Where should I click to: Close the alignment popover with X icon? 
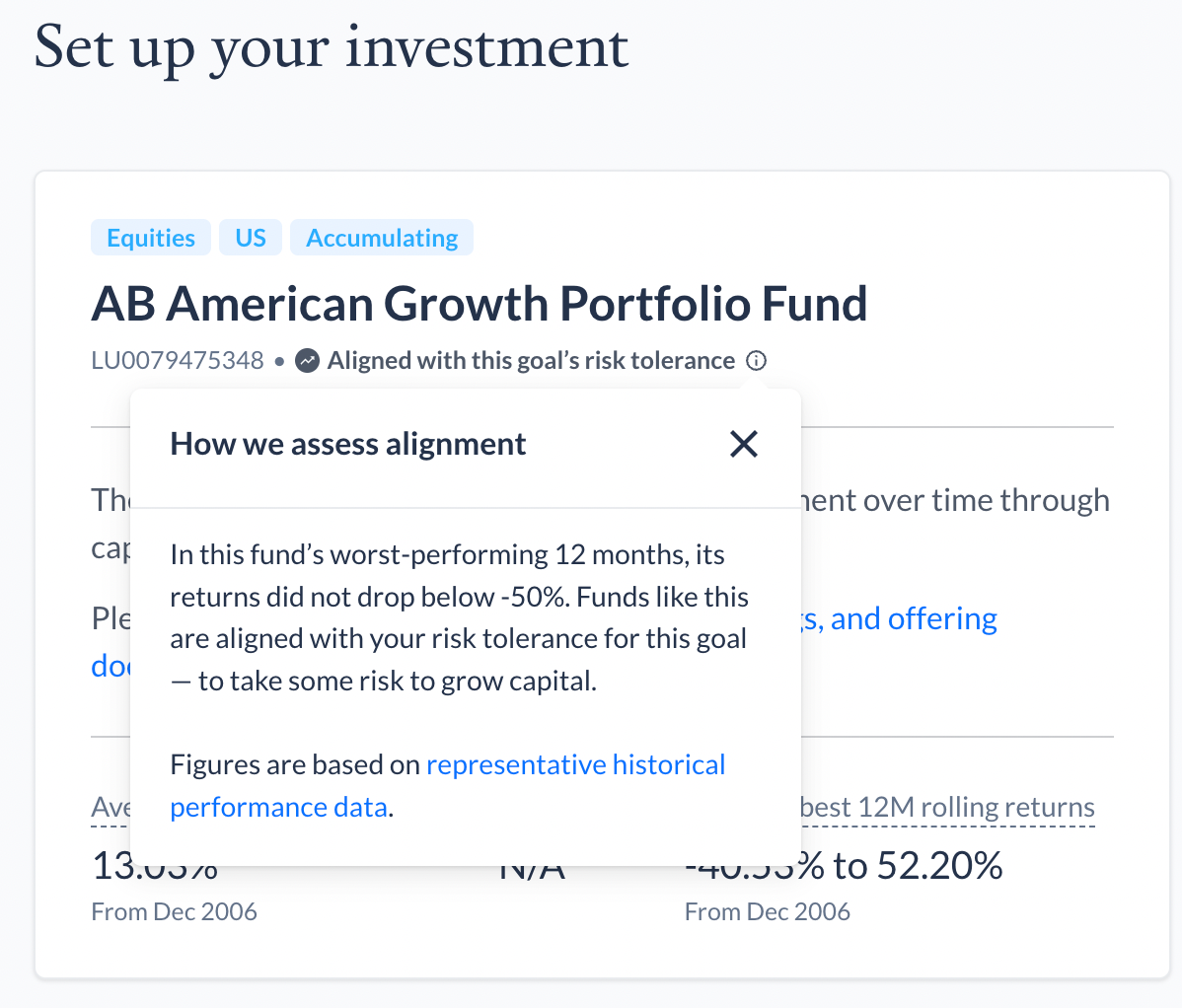743,444
